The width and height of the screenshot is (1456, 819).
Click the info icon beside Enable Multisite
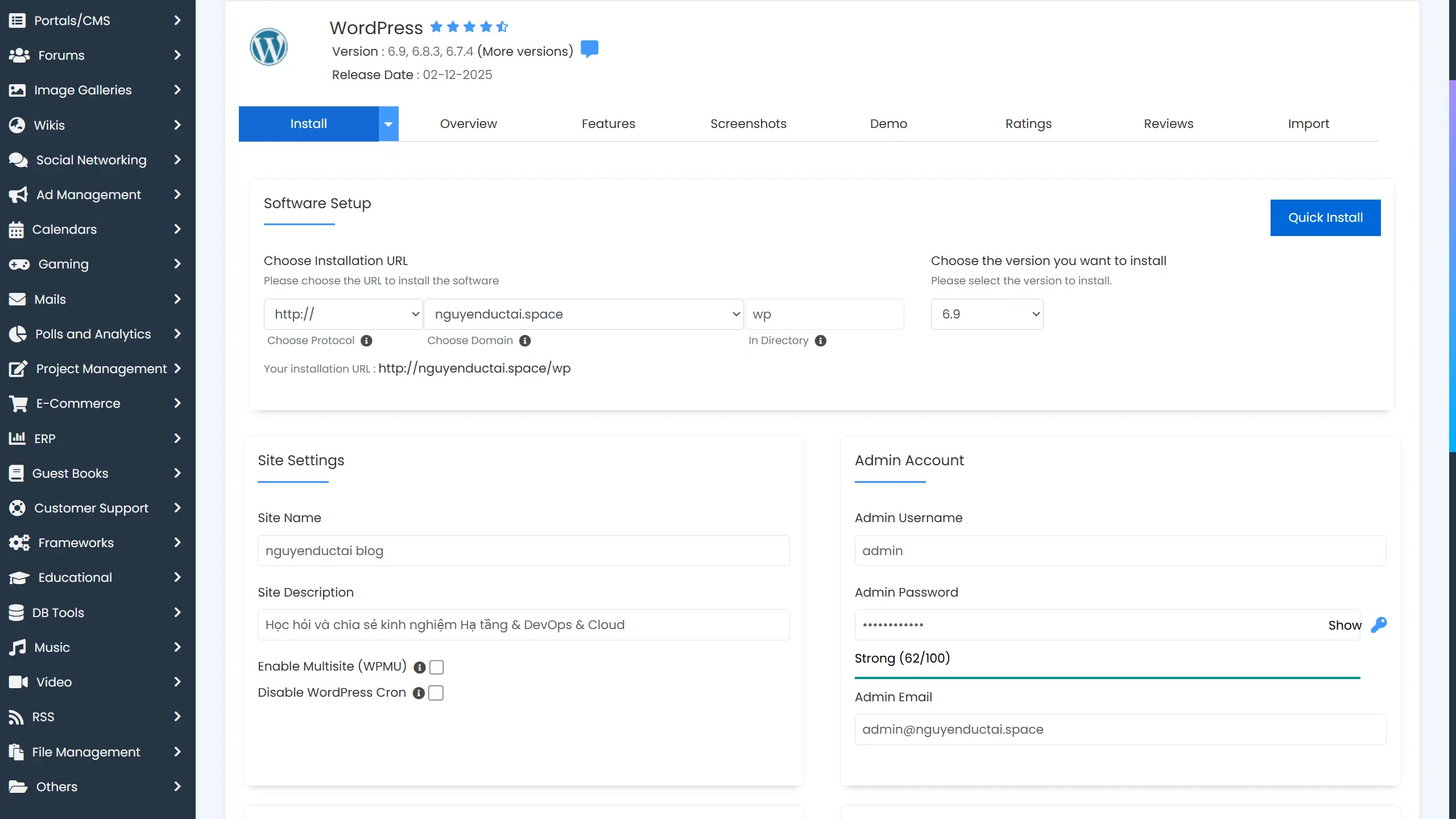click(420, 667)
